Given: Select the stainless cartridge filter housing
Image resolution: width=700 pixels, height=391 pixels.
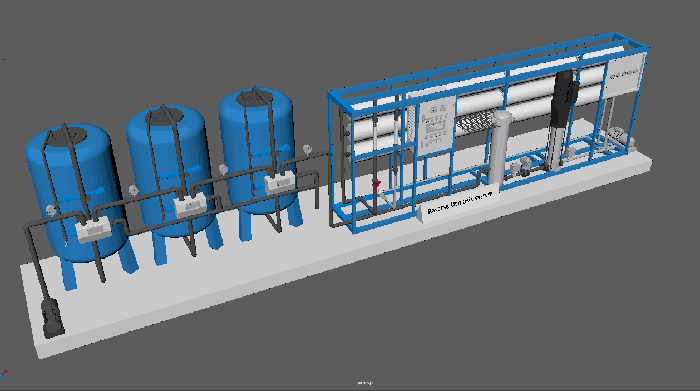Looking at the screenshot, I should (x=500, y=146).
